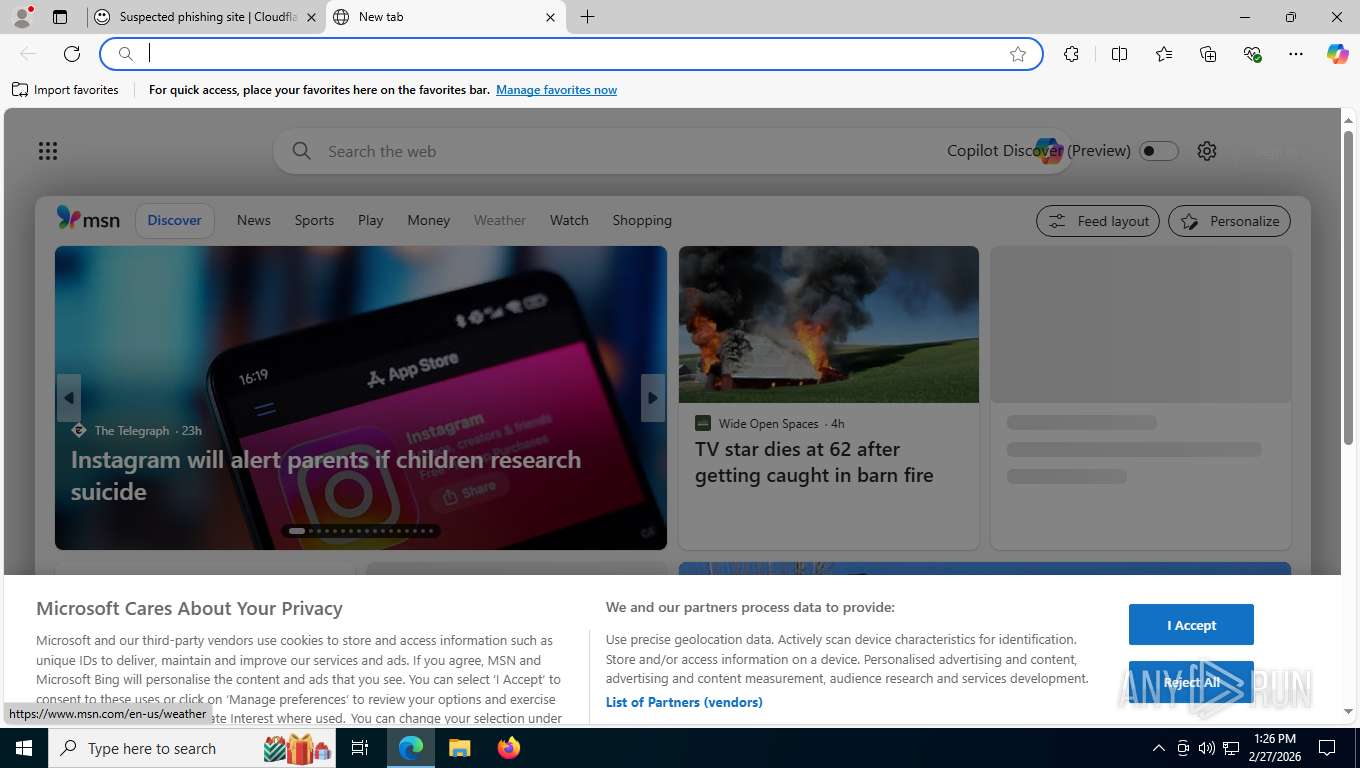Open the Play menu item
Viewport: 1360px width, 768px height.
(x=371, y=220)
